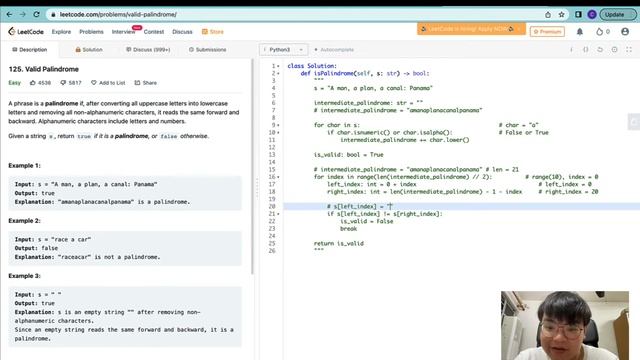Open the editor settings icon
The width and height of the screenshot is (640, 360).
(614, 49)
